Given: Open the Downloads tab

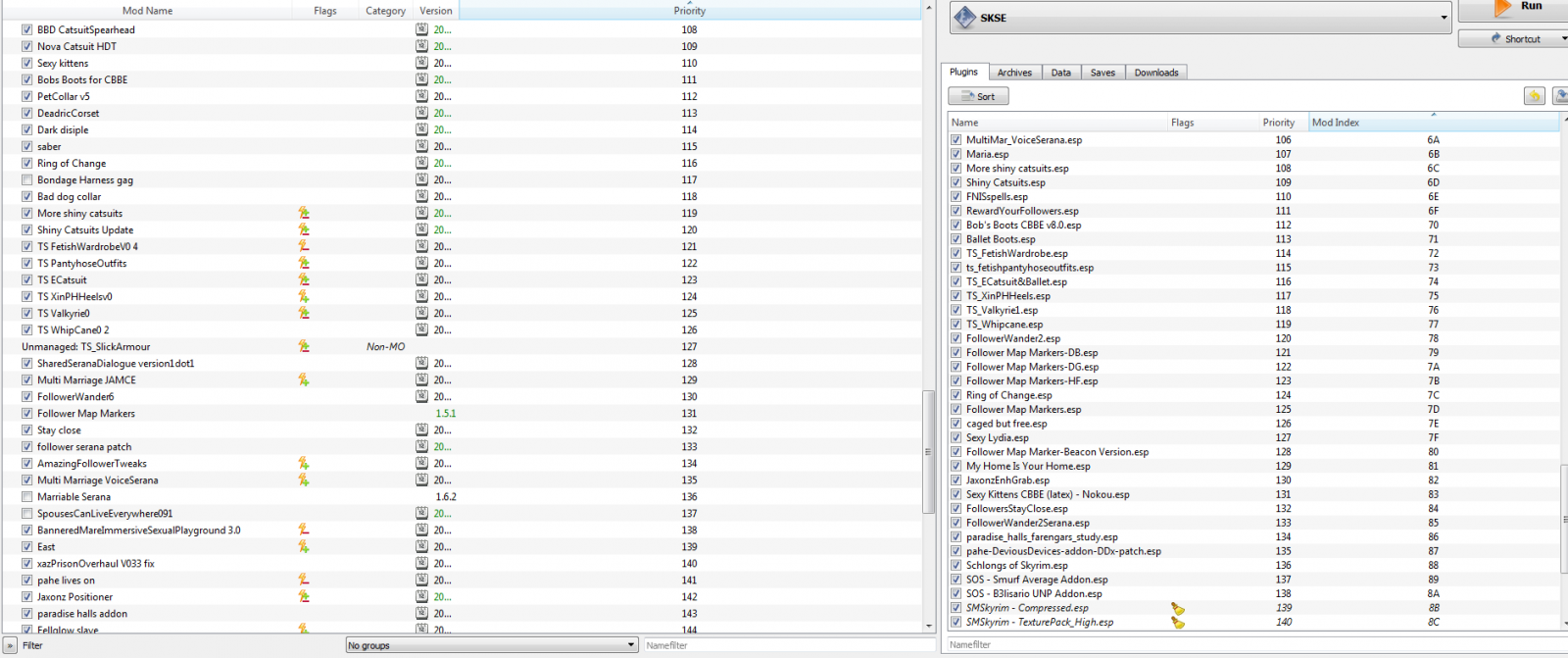Looking at the screenshot, I should tap(1156, 73).
